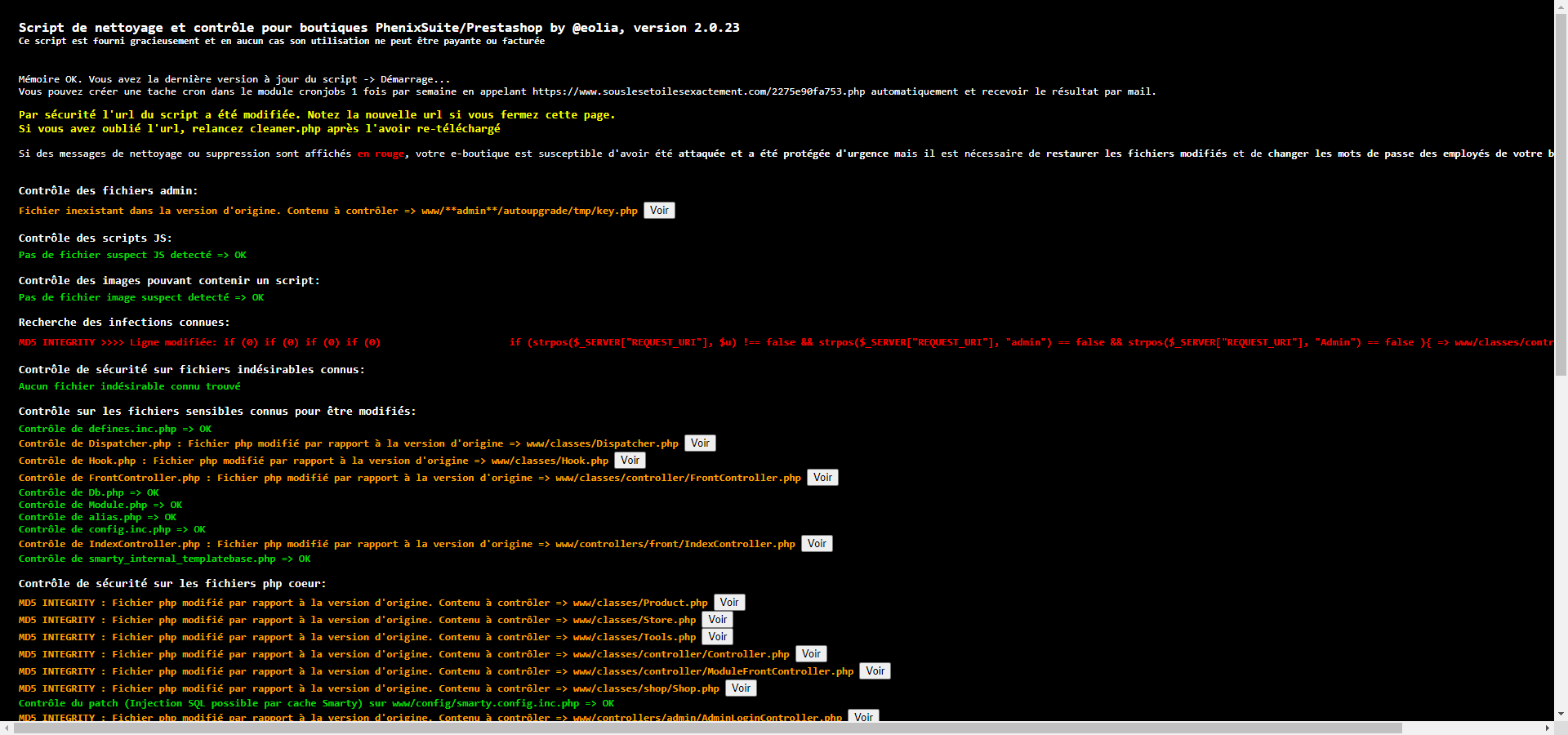Open Voir for classes/Store.php
The image size is (1568, 735).
point(718,620)
